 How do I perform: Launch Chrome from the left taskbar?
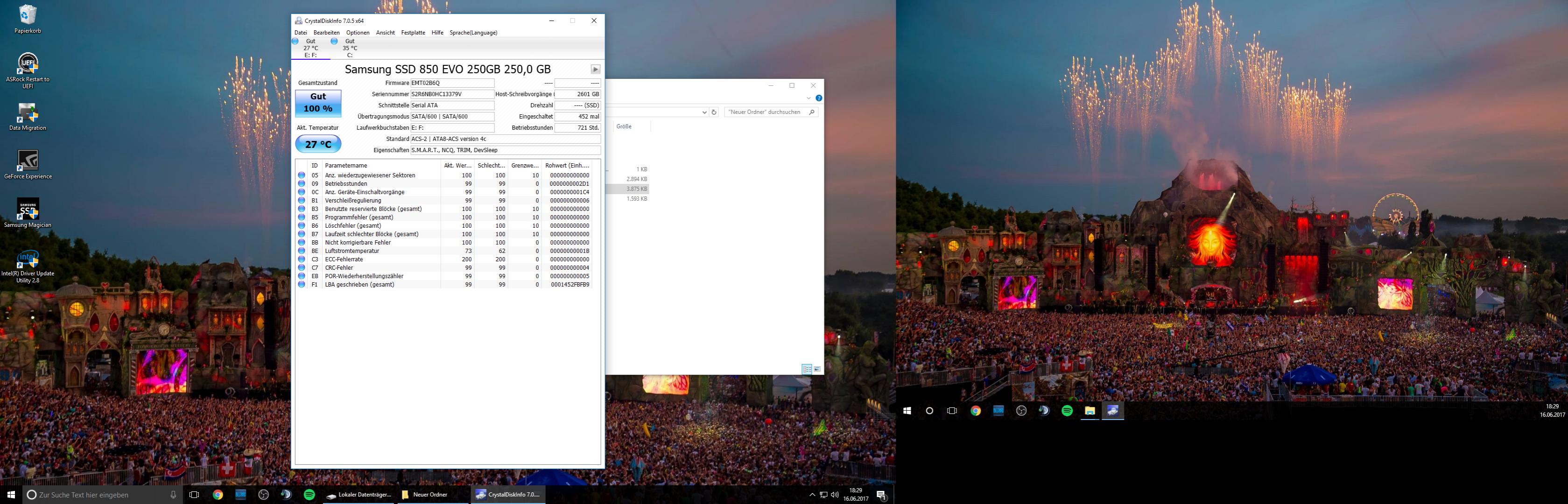click(218, 495)
